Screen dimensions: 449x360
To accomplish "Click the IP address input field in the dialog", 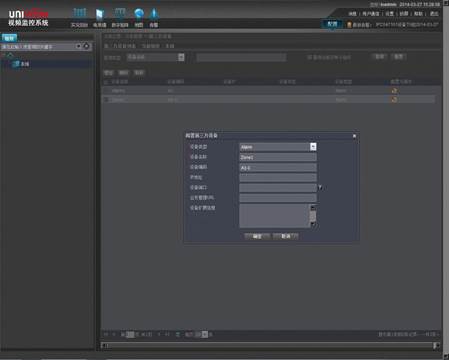I will tap(278, 177).
